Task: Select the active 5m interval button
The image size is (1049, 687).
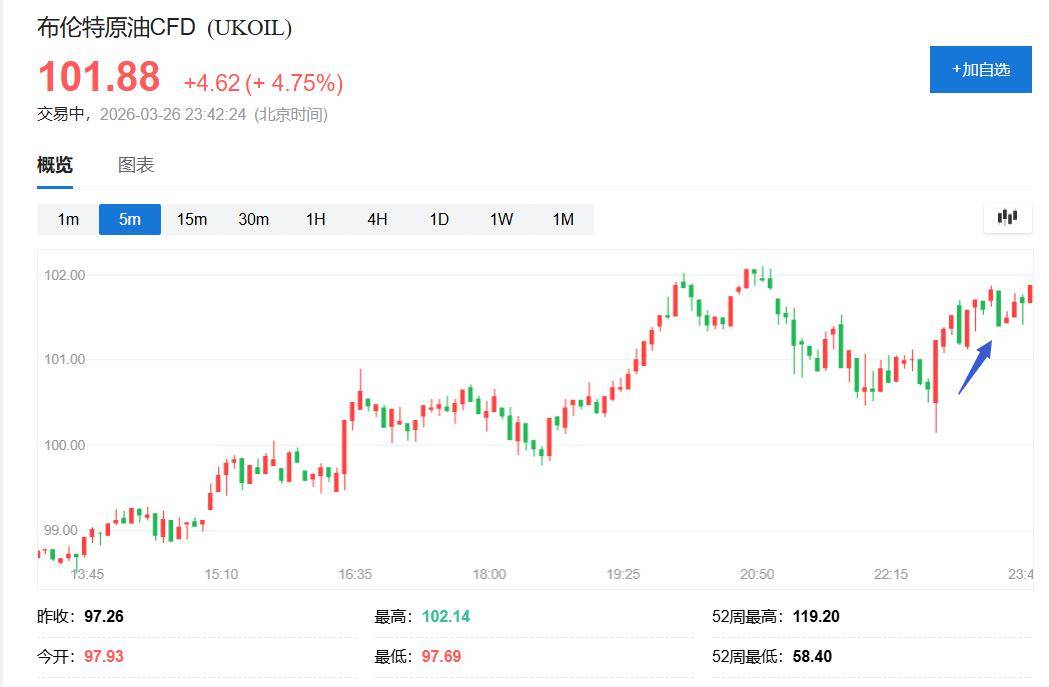Action: [x=130, y=219]
